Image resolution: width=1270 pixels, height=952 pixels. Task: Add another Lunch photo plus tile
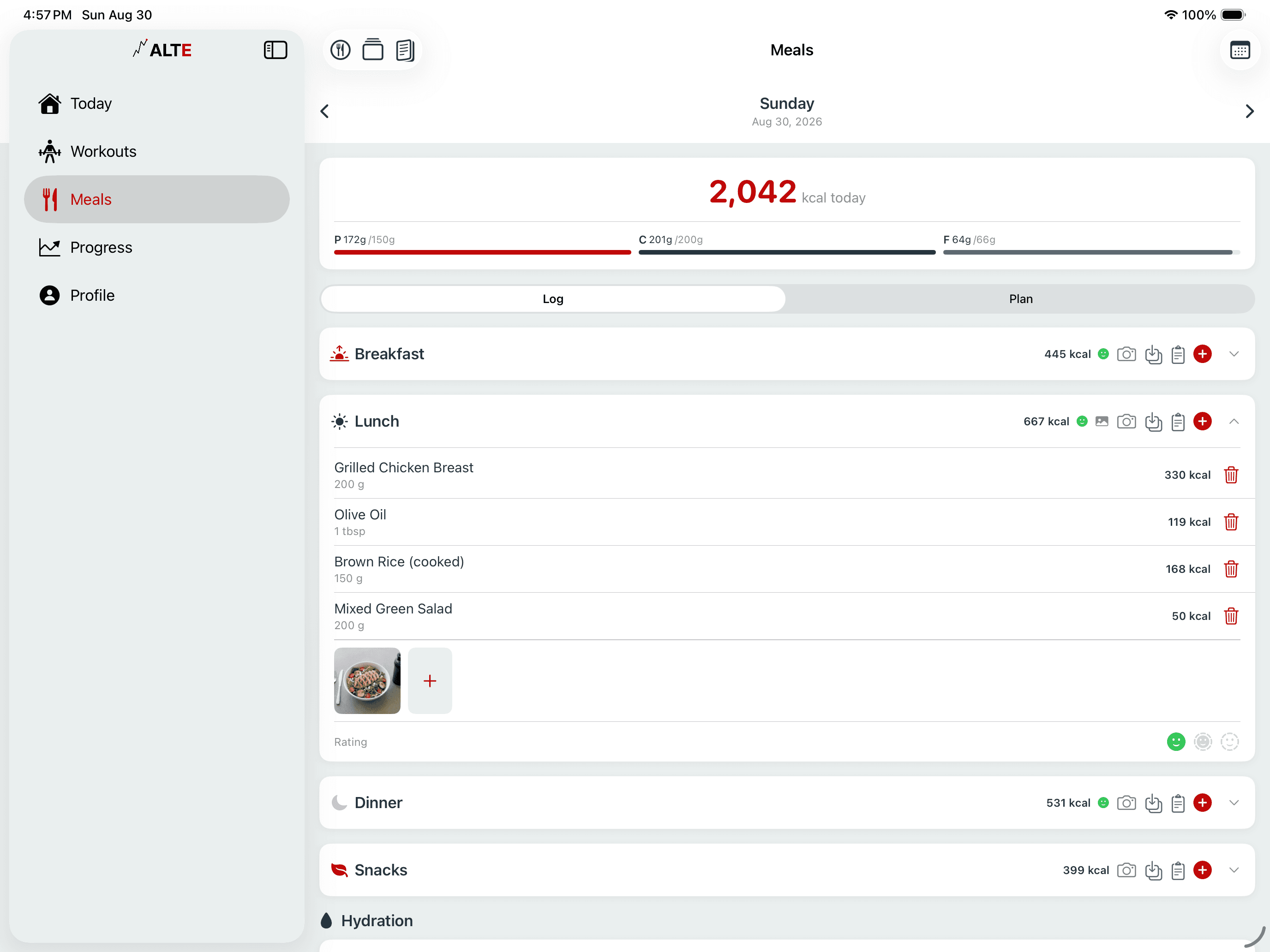[x=430, y=681]
